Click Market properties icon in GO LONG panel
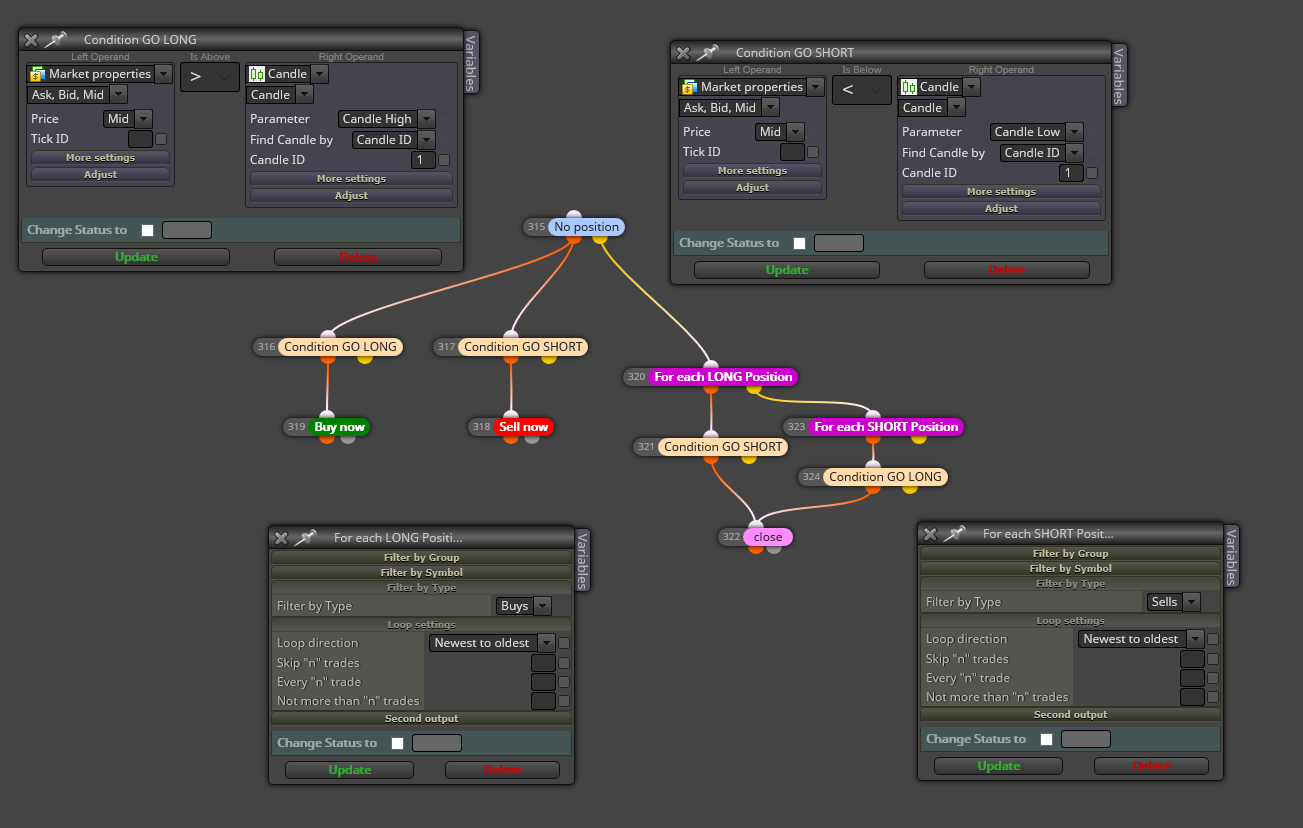 coord(37,74)
